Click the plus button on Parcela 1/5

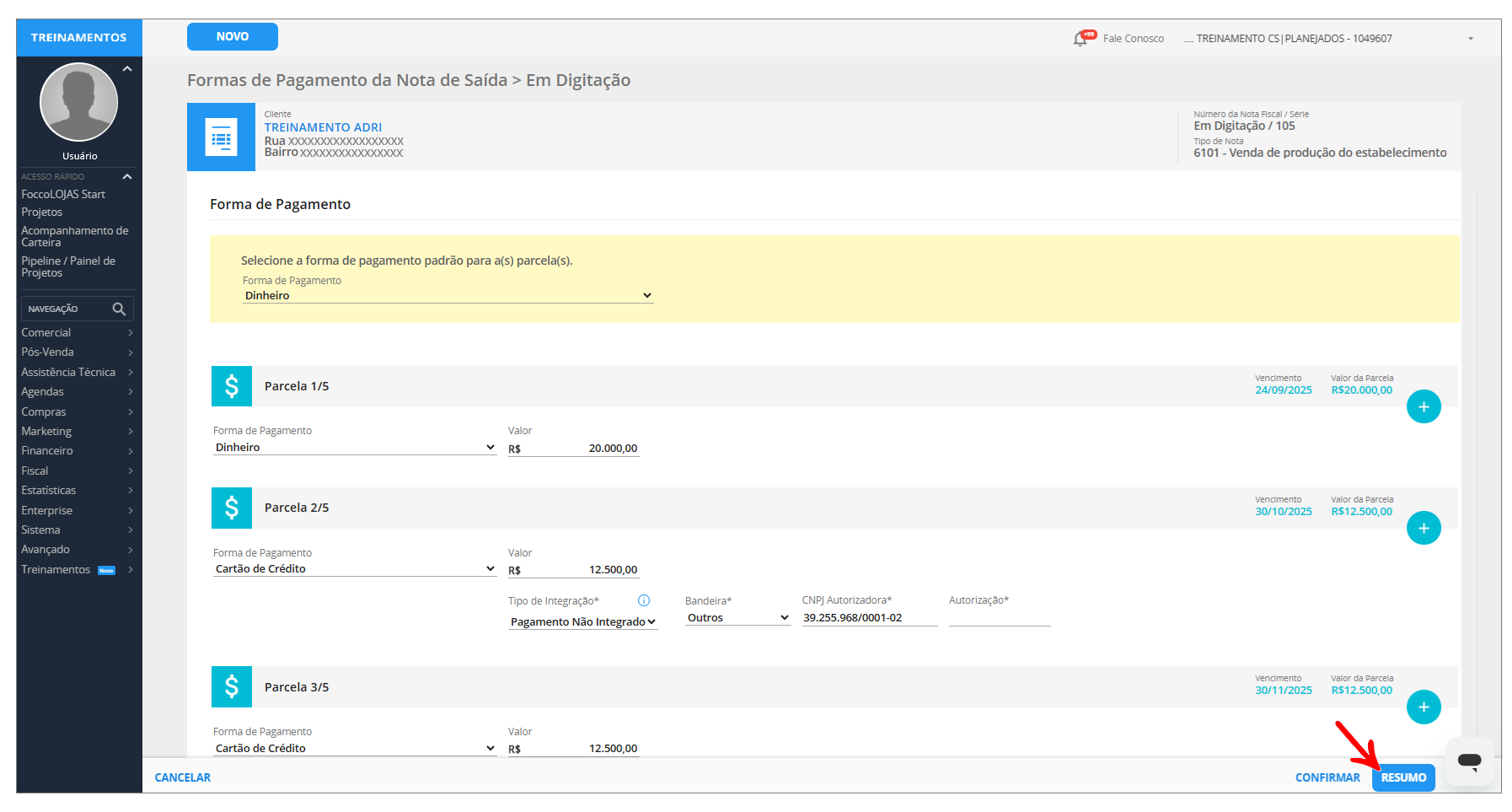(1423, 407)
